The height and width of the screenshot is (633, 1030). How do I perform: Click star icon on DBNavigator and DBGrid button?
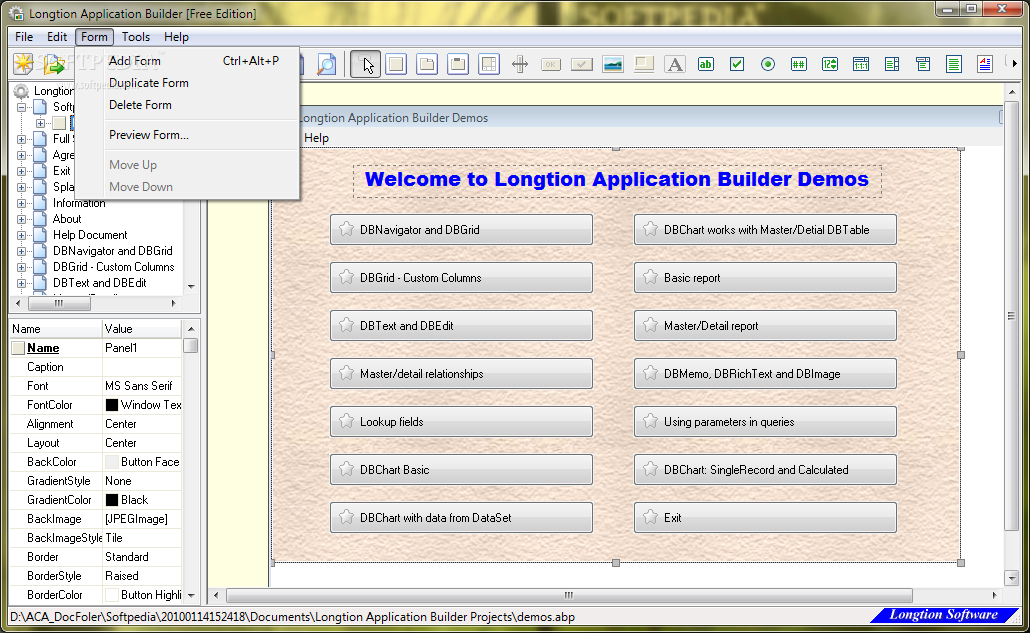coord(346,229)
